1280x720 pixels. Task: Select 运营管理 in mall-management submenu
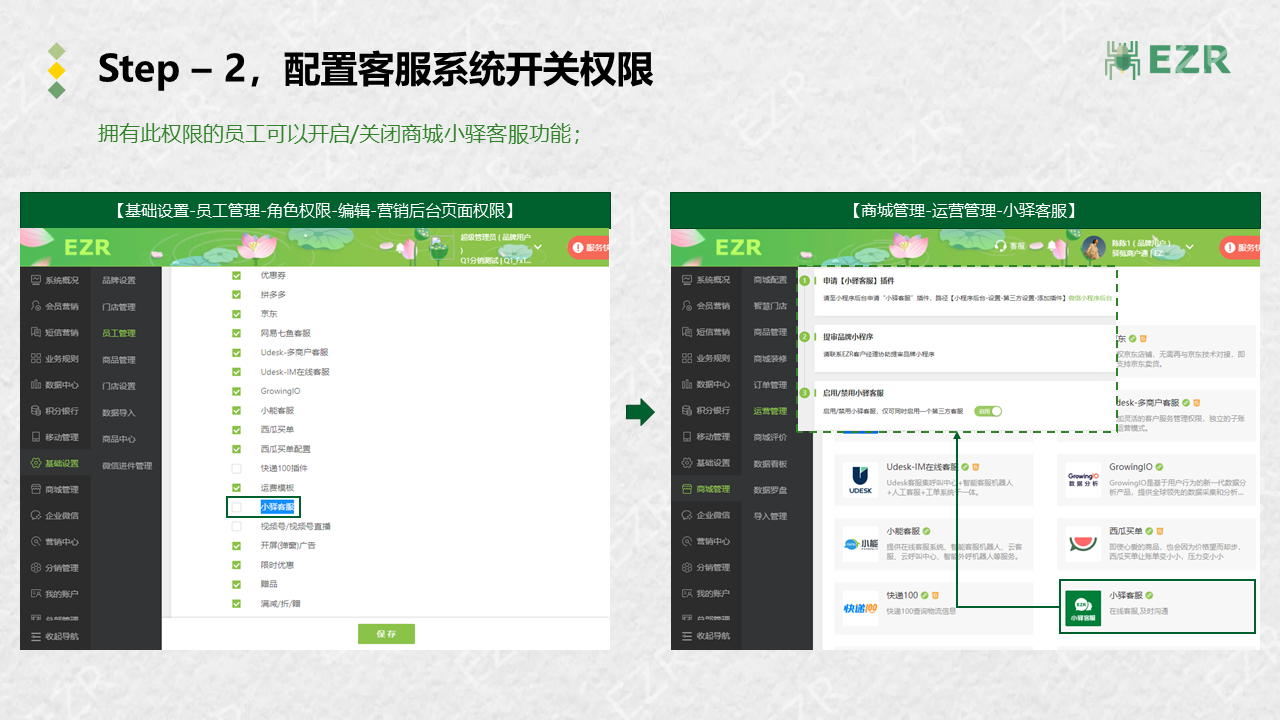point(770,411)
